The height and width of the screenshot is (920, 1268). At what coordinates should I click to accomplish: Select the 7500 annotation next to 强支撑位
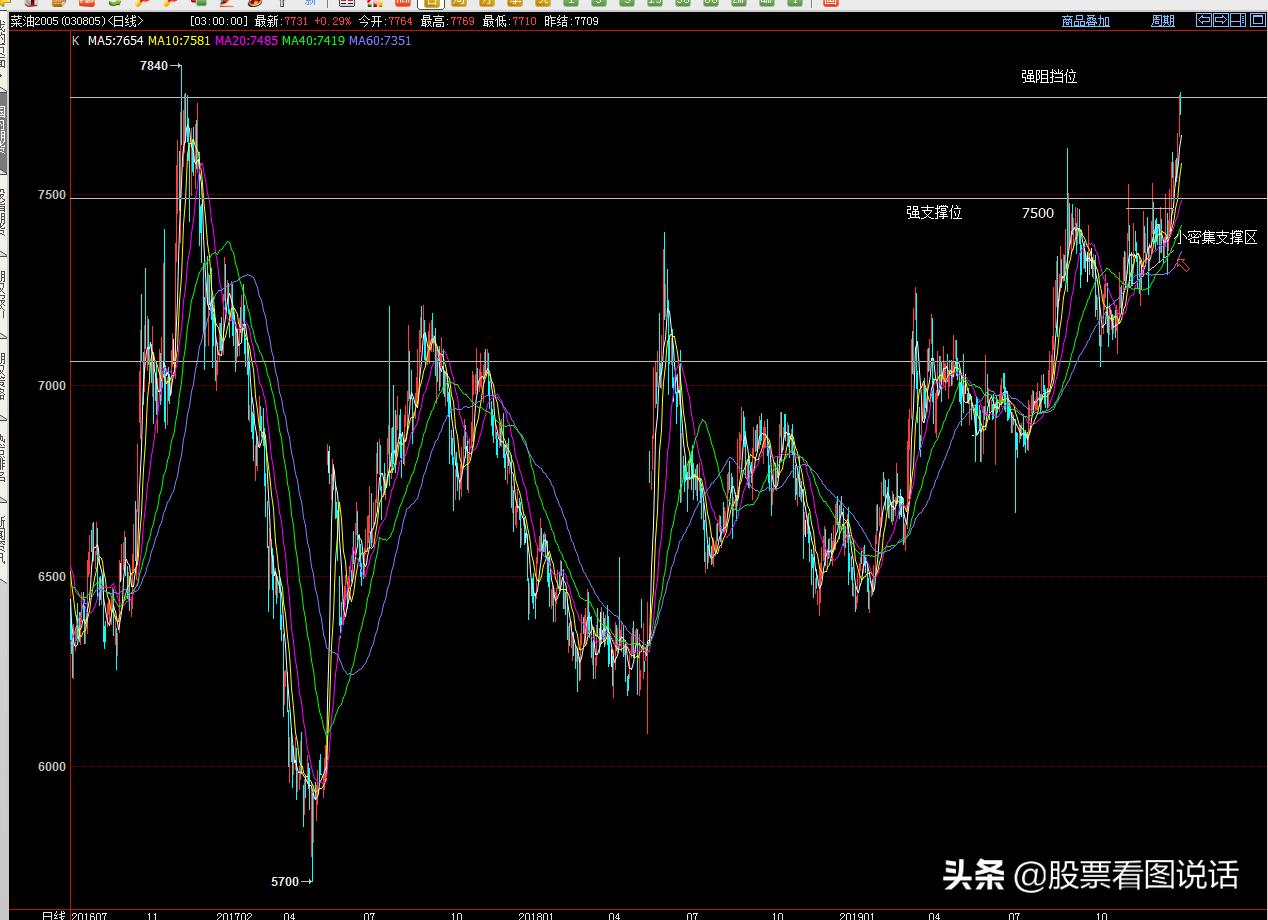pos(1038,213)
